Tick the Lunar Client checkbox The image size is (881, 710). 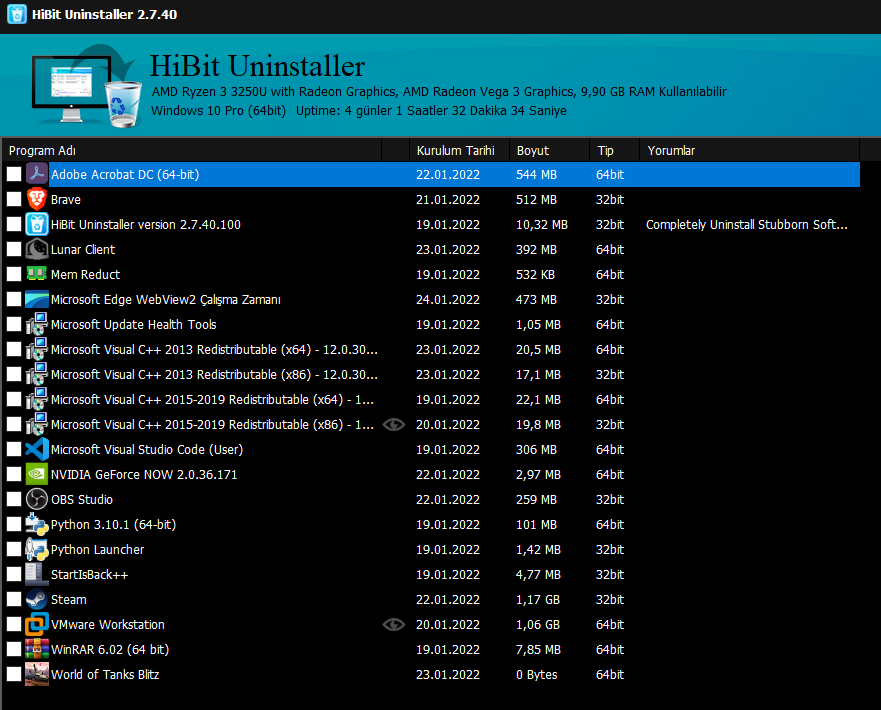(14, 249)
